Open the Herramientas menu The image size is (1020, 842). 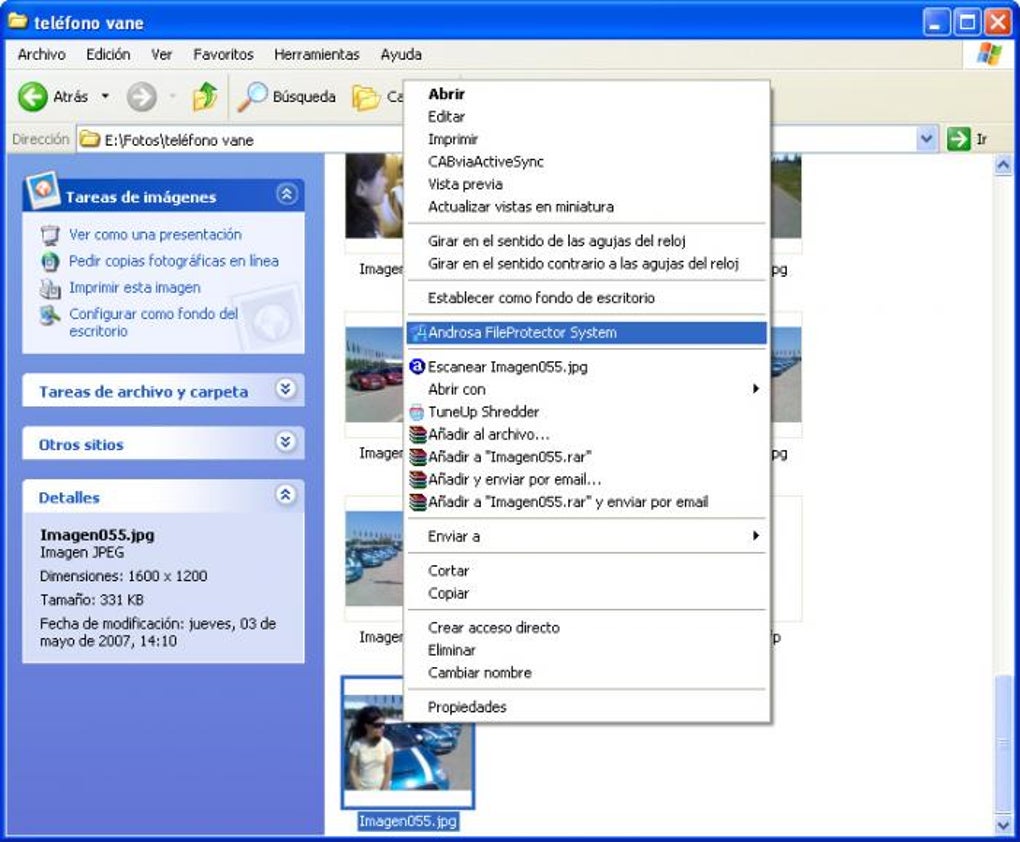[x=317, y=55]
